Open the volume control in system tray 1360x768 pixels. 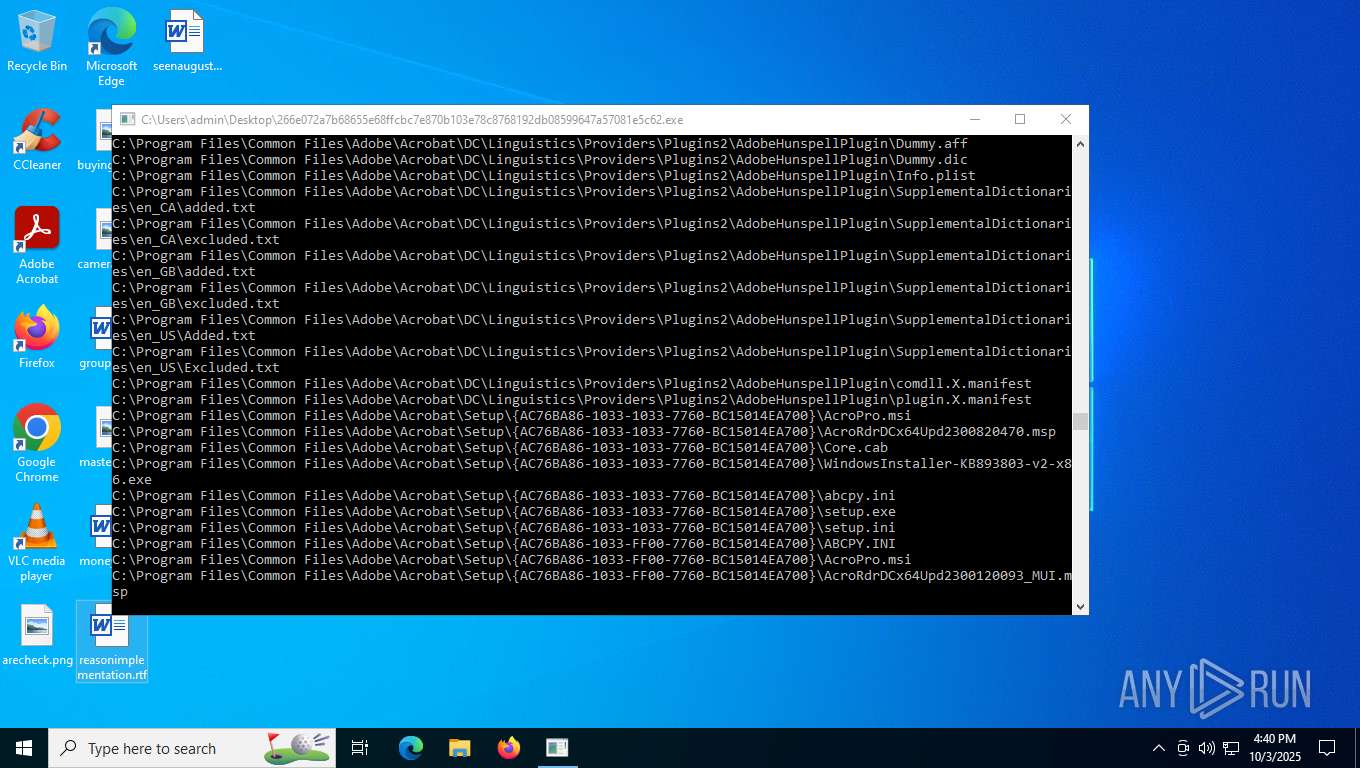coord(1207,748)
